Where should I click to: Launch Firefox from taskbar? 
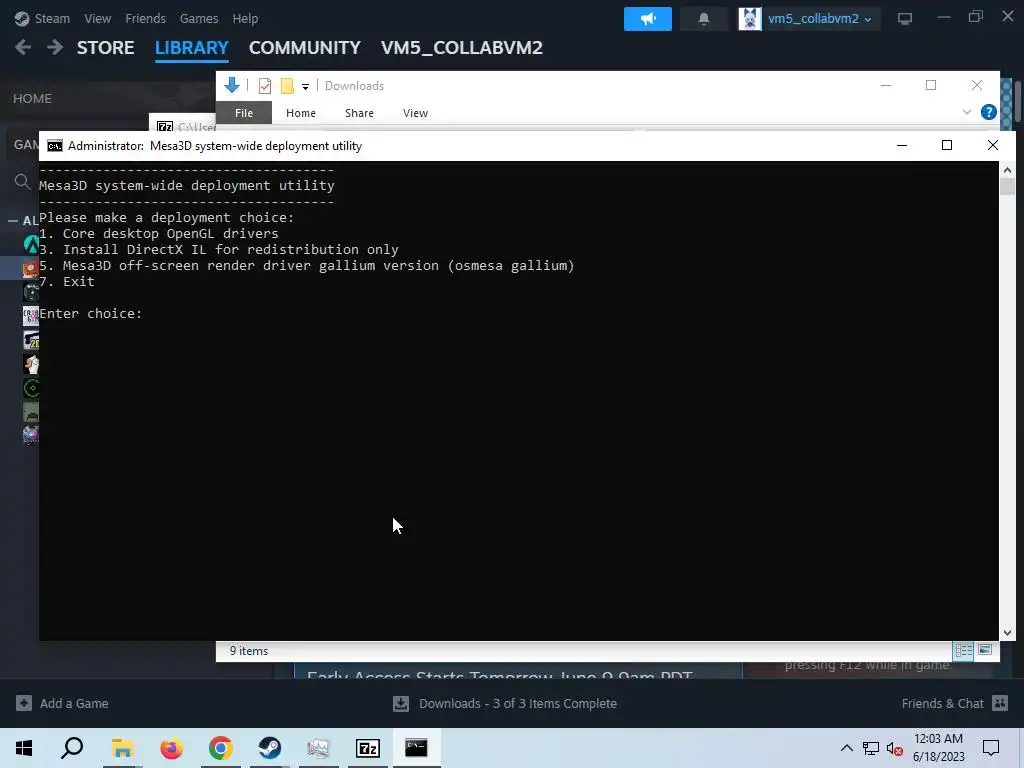[x=171, y=748]
